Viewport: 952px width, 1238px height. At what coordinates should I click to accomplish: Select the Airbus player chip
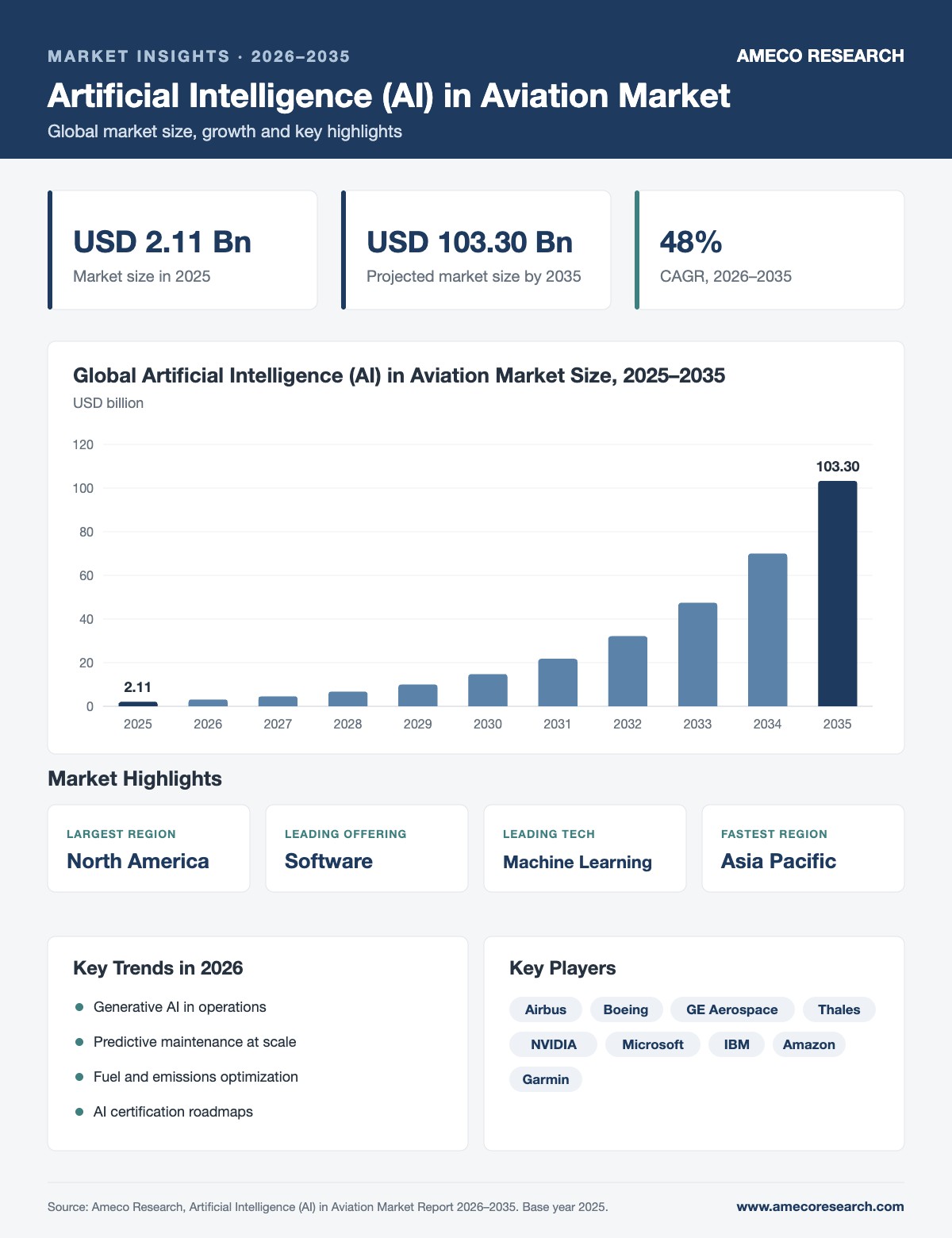(546, 1009)
